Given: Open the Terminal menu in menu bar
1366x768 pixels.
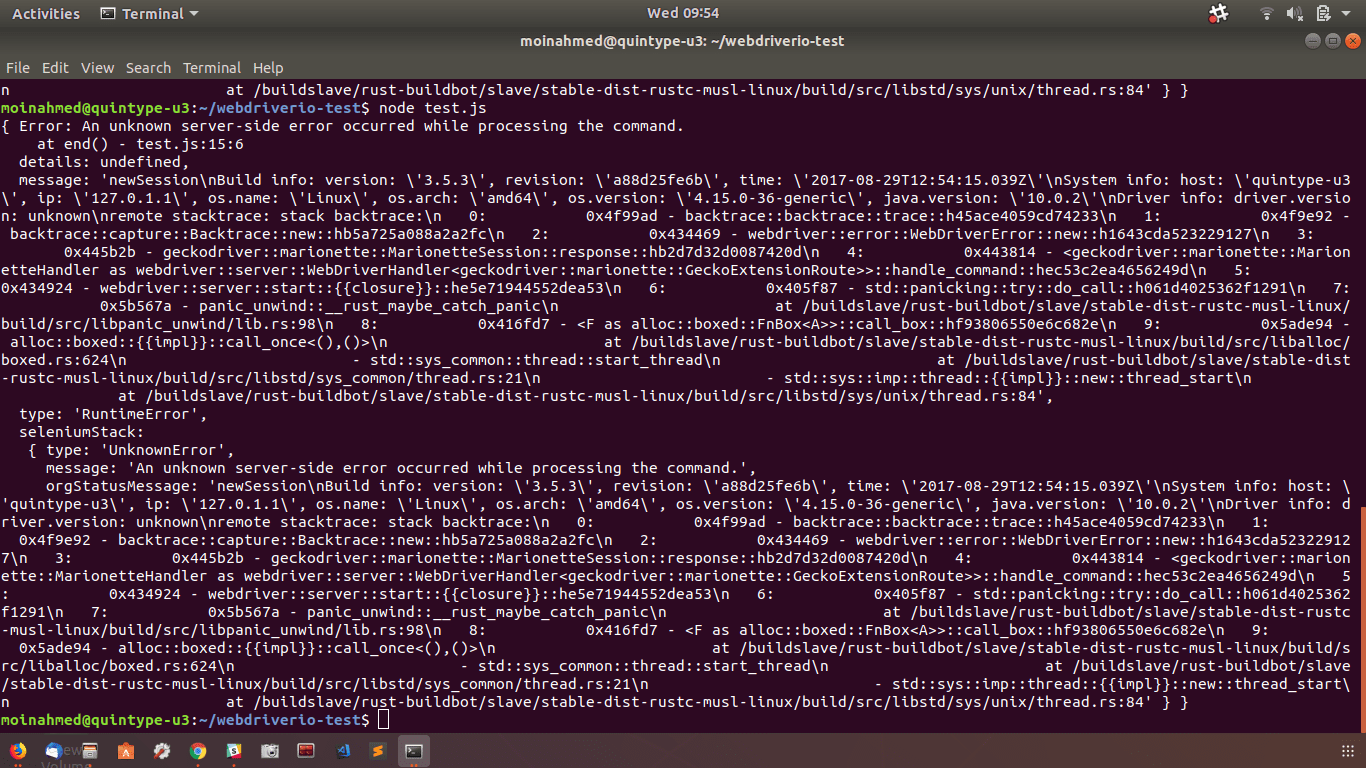Looking at the screenshot, I should tap(211, 68).
